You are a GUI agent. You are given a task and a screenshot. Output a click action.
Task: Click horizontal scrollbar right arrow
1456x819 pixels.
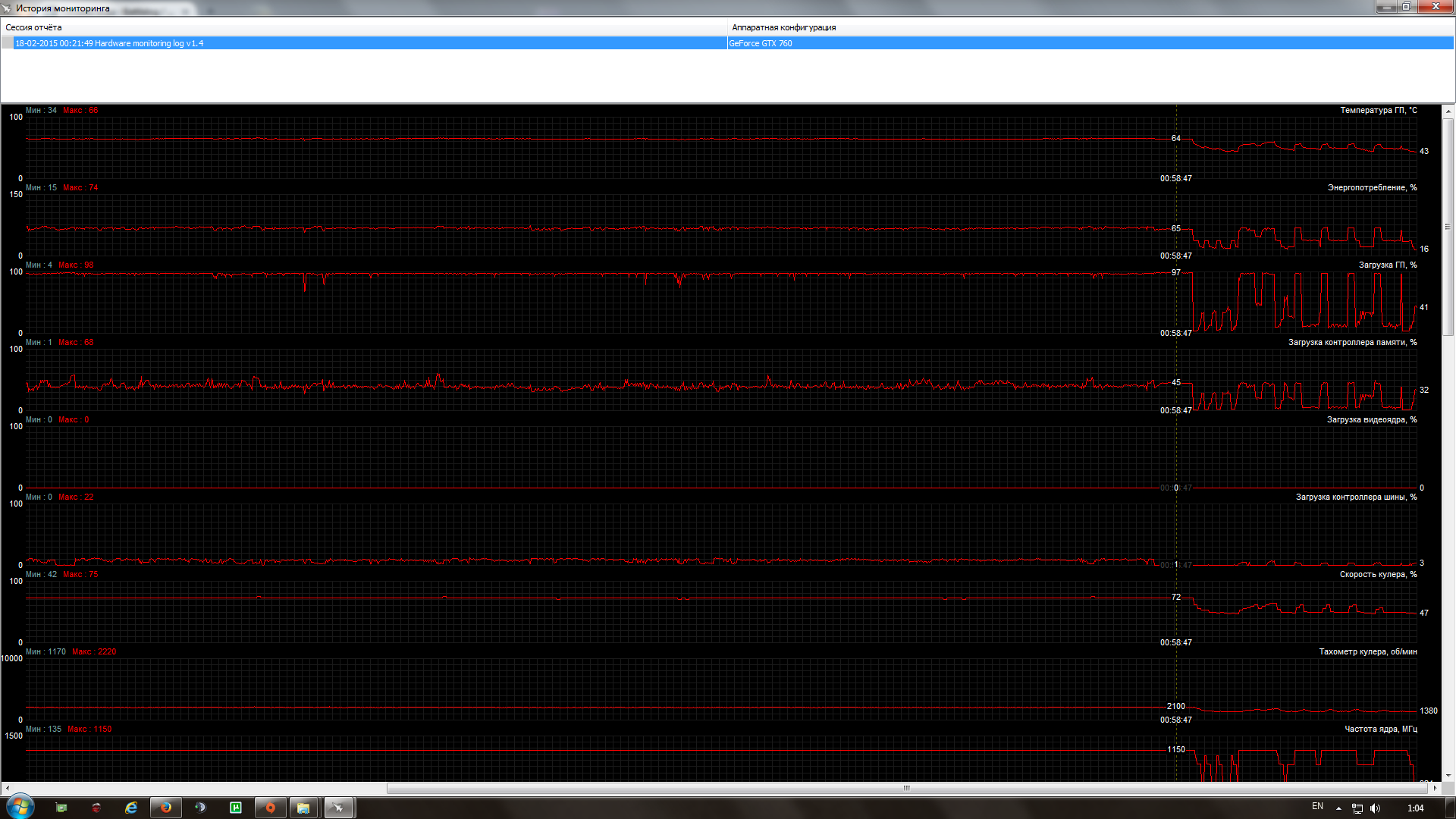1436,788
